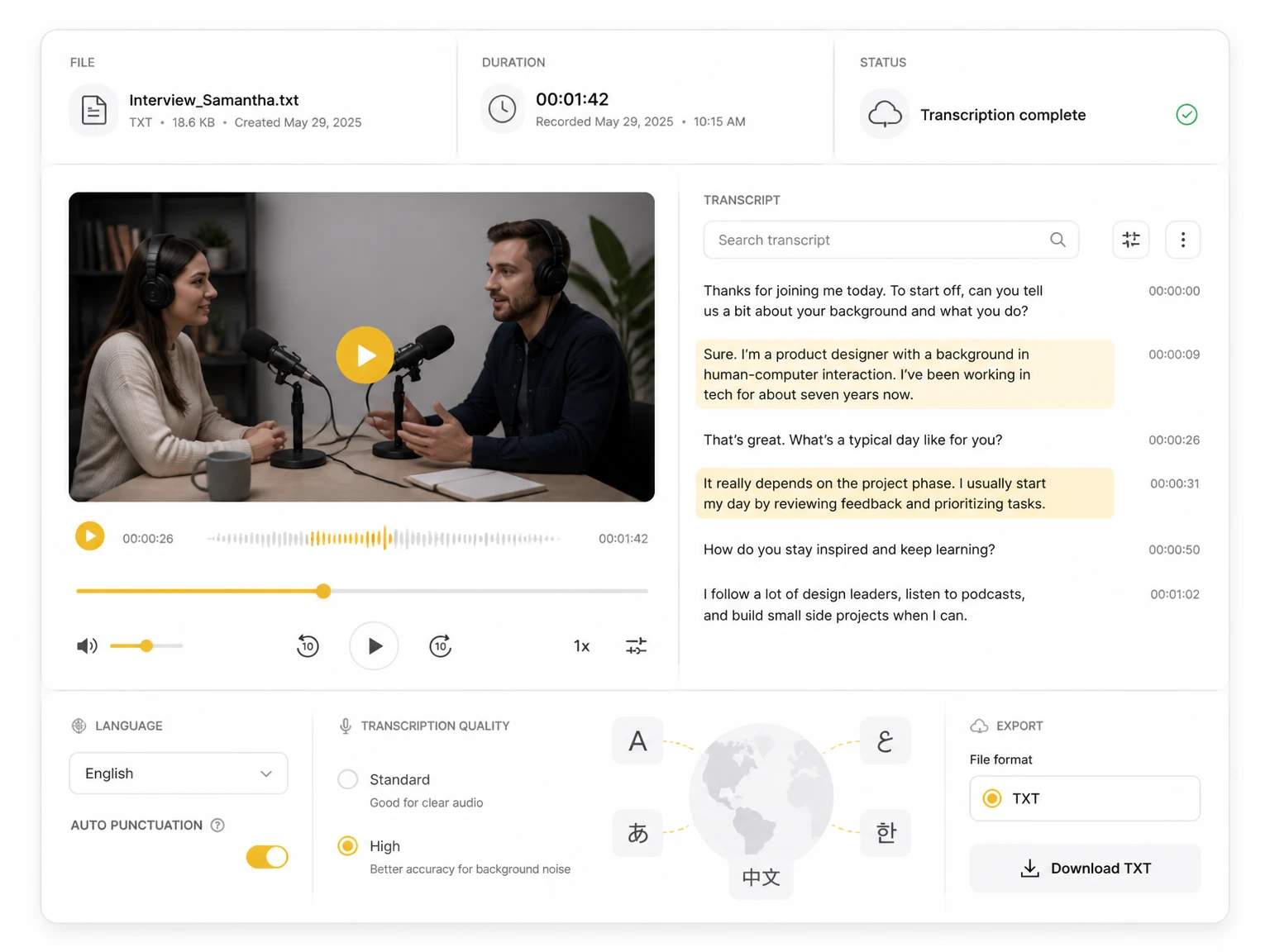Select Standard transcription quality
This screenshot has height=952, width=1270.
coord(348,779)
